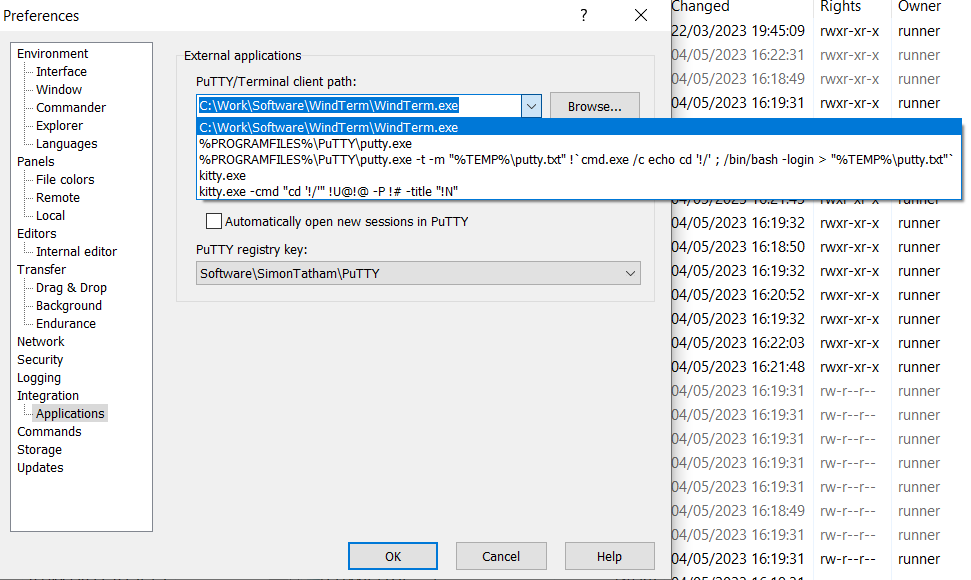Select file row changed 04/05/2023 16:22:03

(x=821, y=343)
